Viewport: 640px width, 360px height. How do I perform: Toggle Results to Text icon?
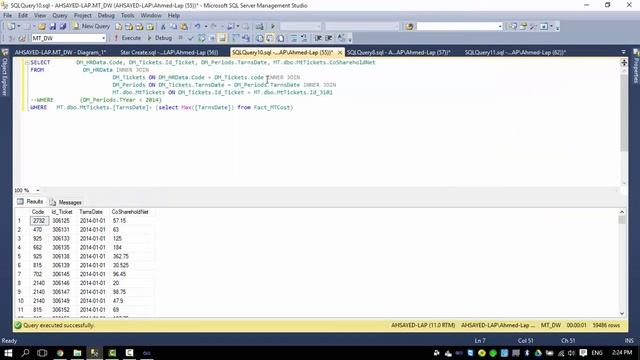[260, 38]
